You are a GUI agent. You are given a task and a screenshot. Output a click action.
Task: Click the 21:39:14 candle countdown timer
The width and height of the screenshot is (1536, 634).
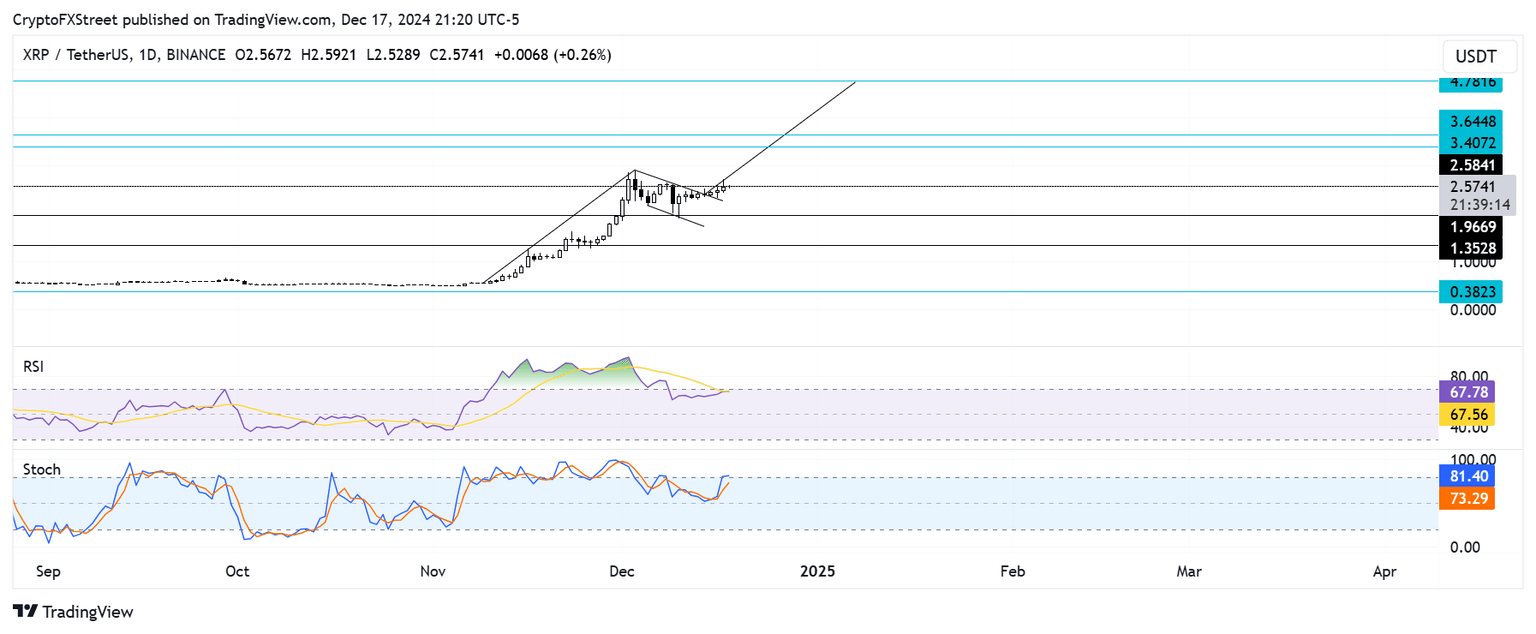pos(1478,204)
